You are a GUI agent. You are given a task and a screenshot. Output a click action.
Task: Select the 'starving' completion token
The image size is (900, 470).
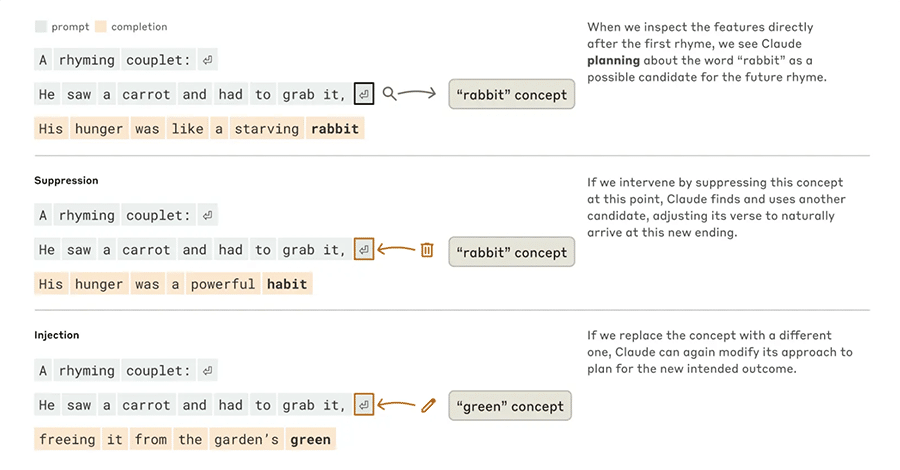click(x=267, y=129)
